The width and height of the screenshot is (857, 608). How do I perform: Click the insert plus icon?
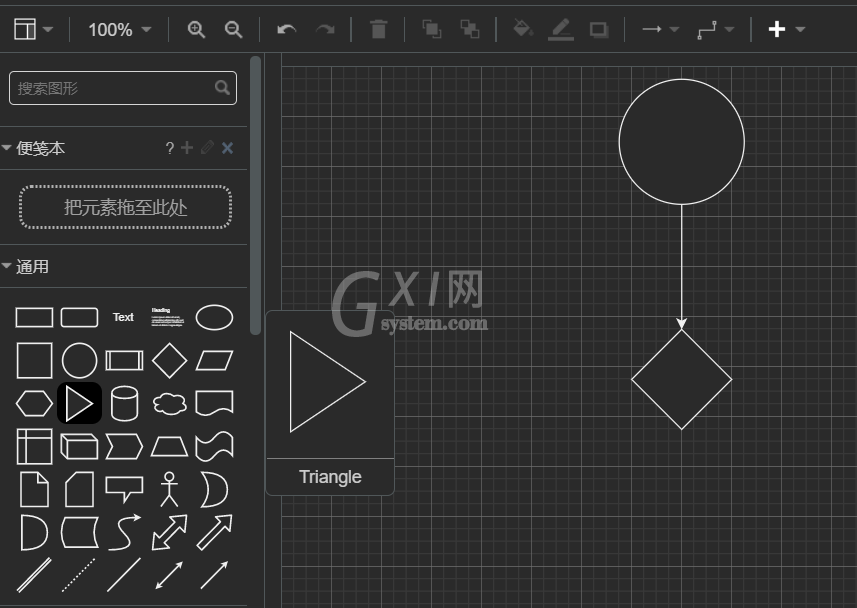point(777,29)
